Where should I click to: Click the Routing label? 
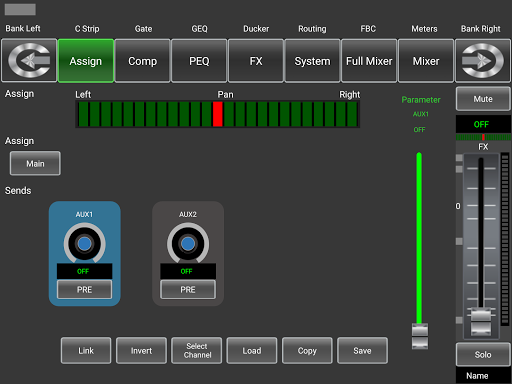pos(312,29)
